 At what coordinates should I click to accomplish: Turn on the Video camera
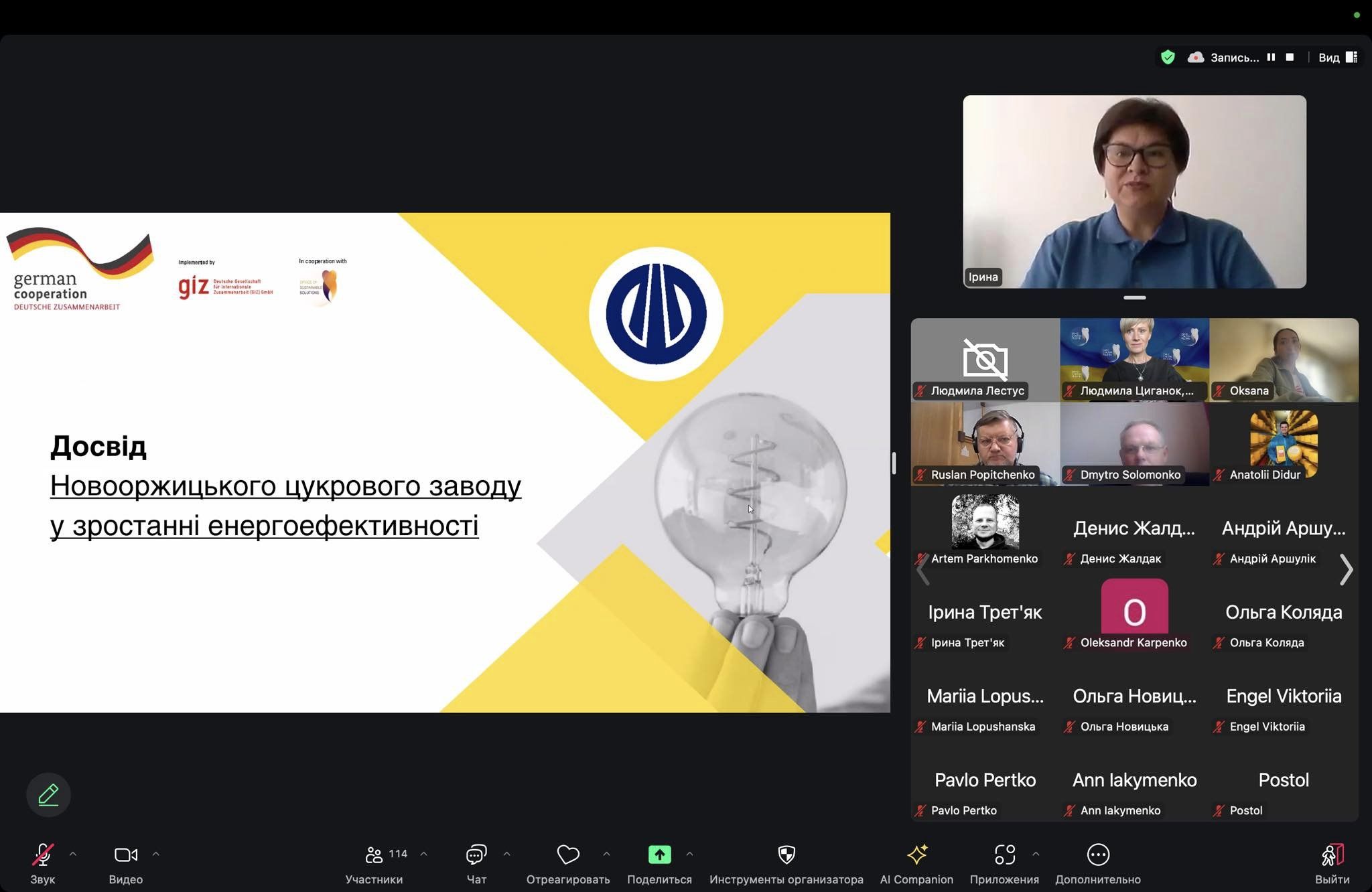point(125,855)
